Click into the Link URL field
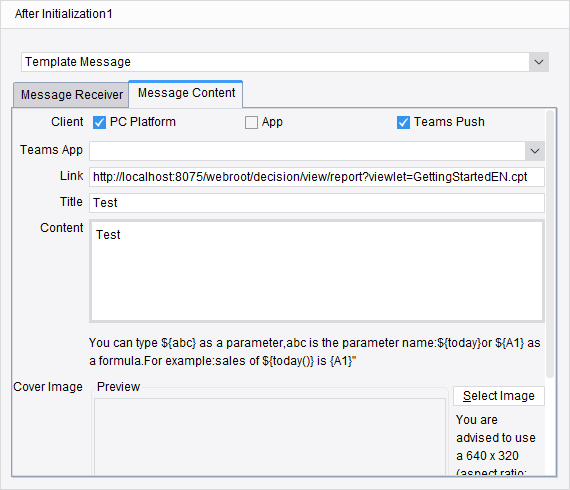 [x=317, y=177]
